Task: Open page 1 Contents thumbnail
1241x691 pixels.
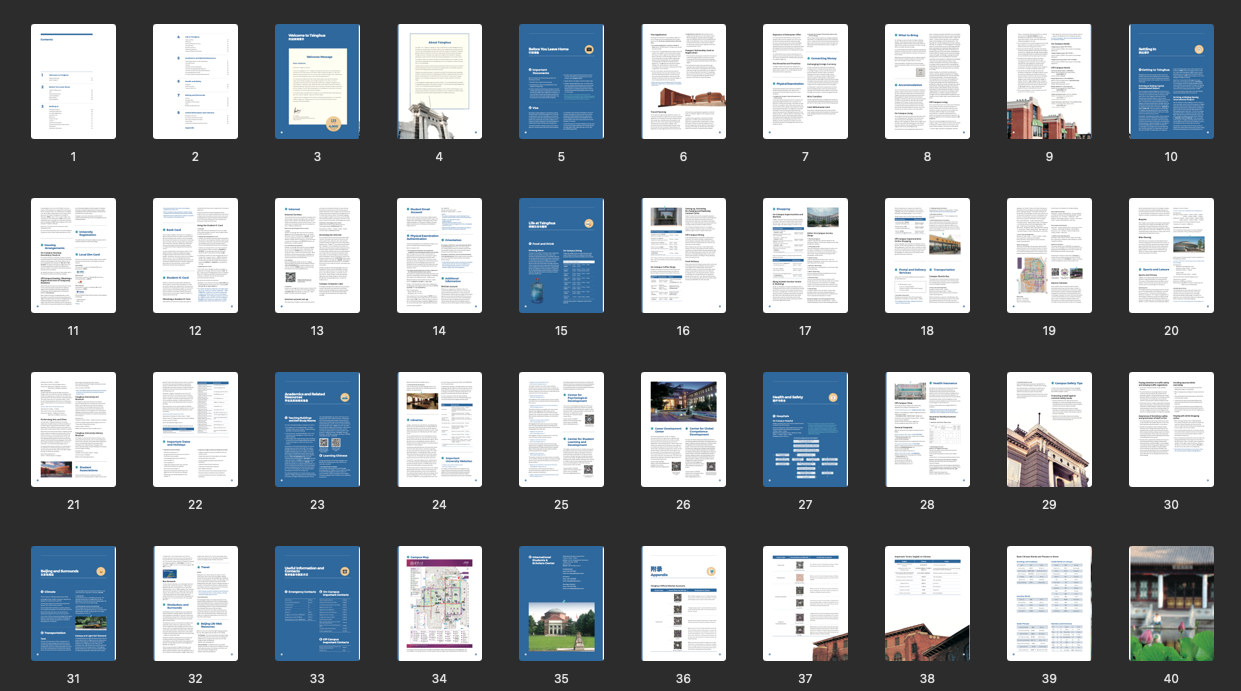Action: click(x=73, y=82)
